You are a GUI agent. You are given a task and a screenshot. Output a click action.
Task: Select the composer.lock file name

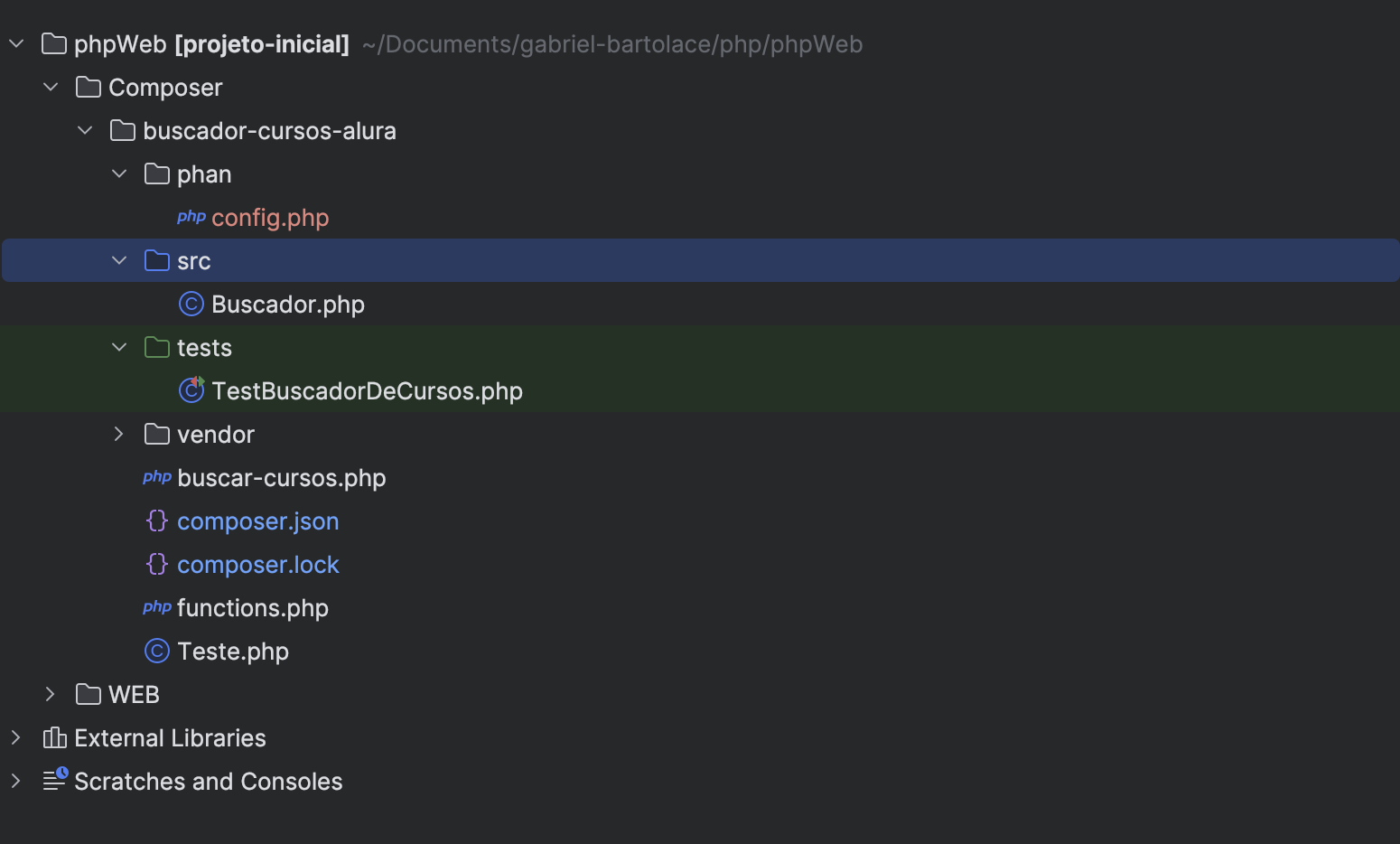(x=258, y=565)
